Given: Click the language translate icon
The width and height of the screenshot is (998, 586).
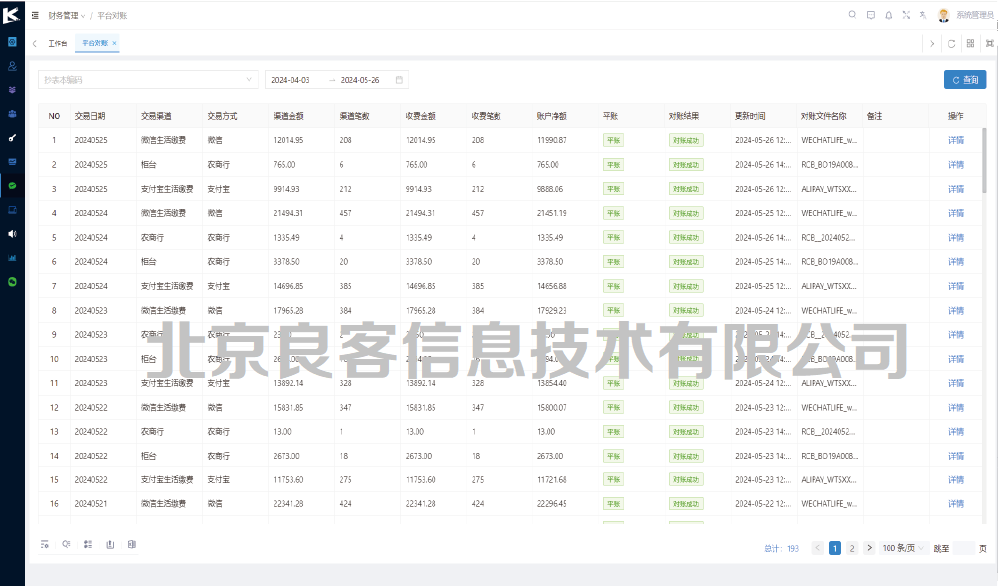Looking at the screenshot, I should (923, 15).
